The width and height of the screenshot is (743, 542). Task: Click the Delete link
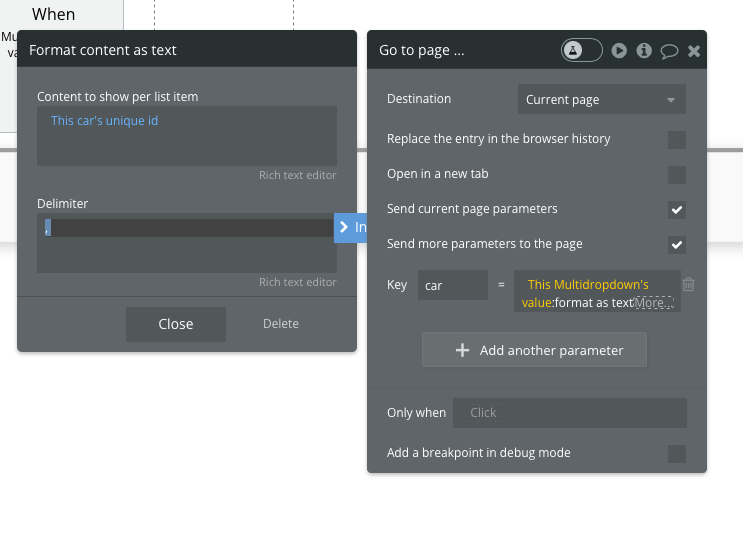pos(280,324)
